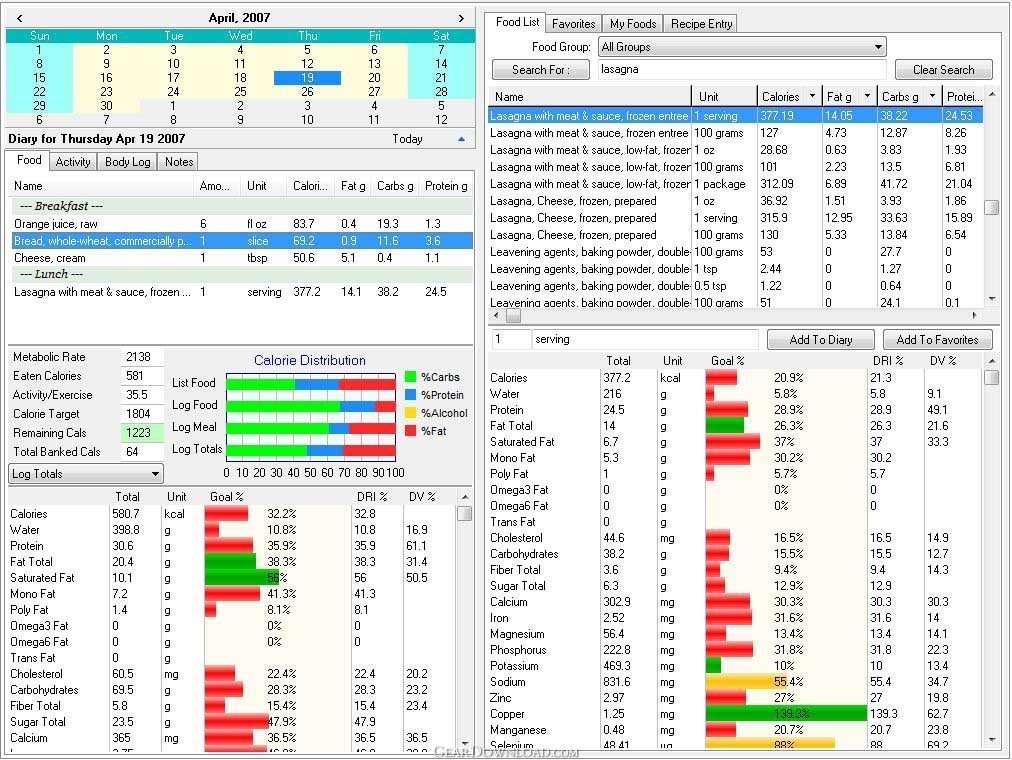Switch to the Favorites tab
This screenshot has height=760, width=1012.
point(573,24)
